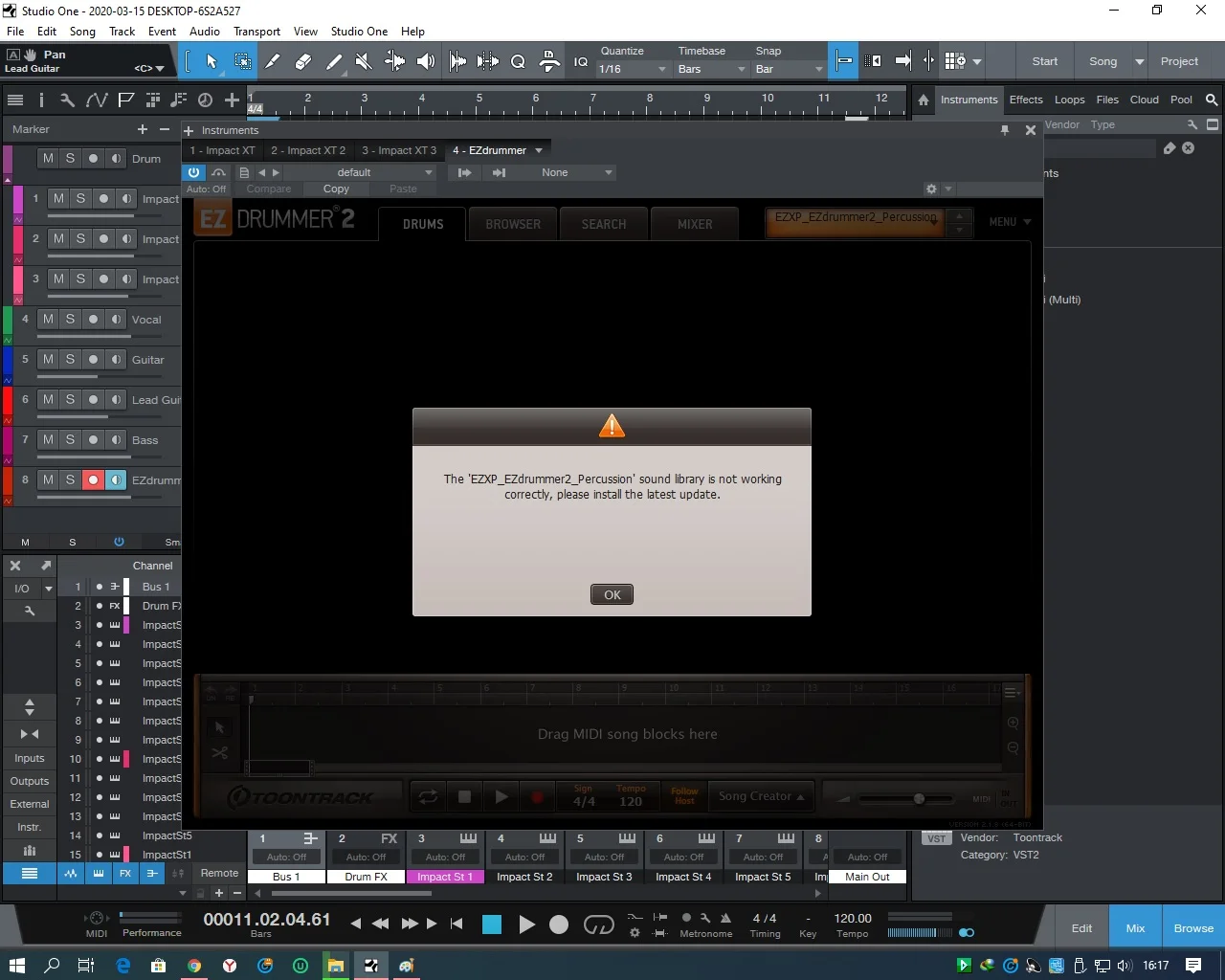Toggle the instrument power bypass button
The height and width of the screenshot is (980, 1225).
[193, 172]
